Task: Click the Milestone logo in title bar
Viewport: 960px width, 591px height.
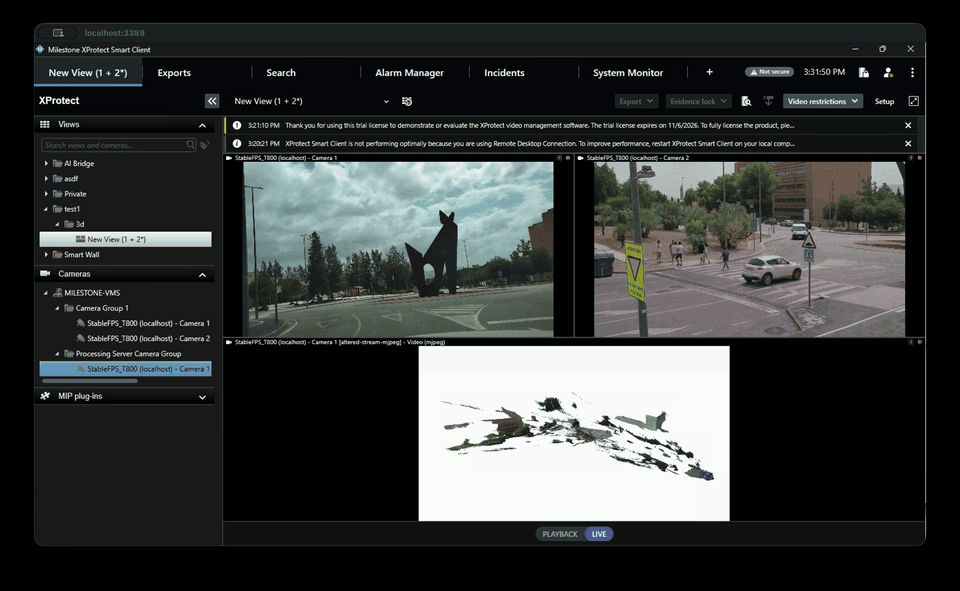Action: (40, 50)
